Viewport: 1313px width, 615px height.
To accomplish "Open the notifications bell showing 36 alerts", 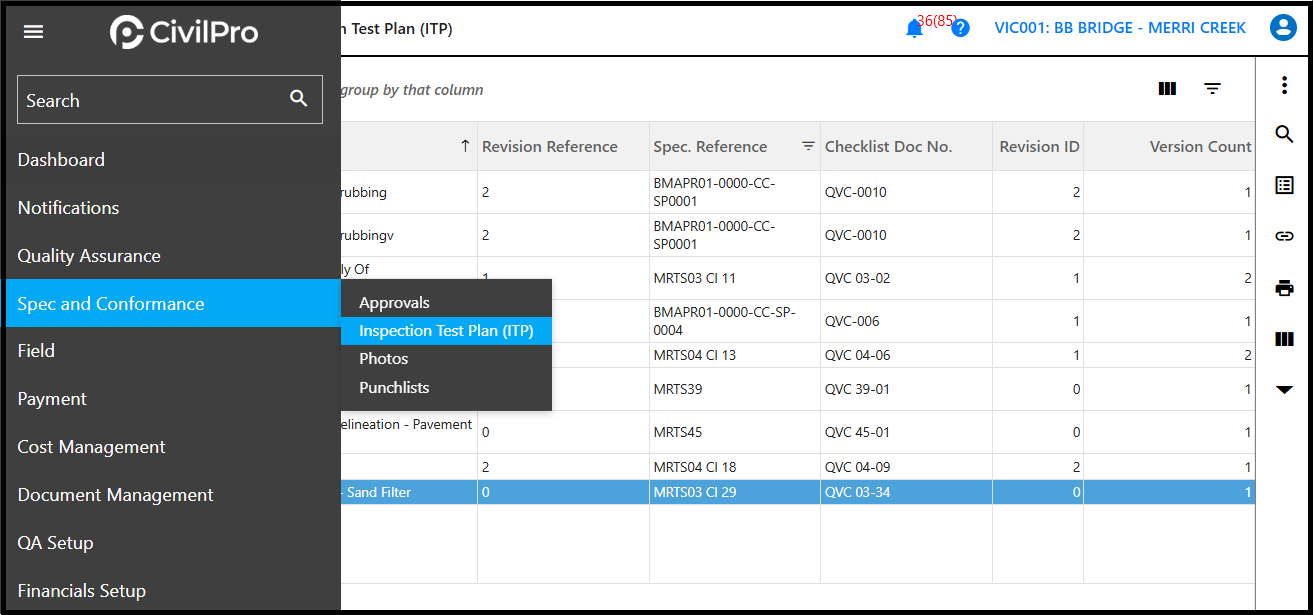I will point(914,27).
